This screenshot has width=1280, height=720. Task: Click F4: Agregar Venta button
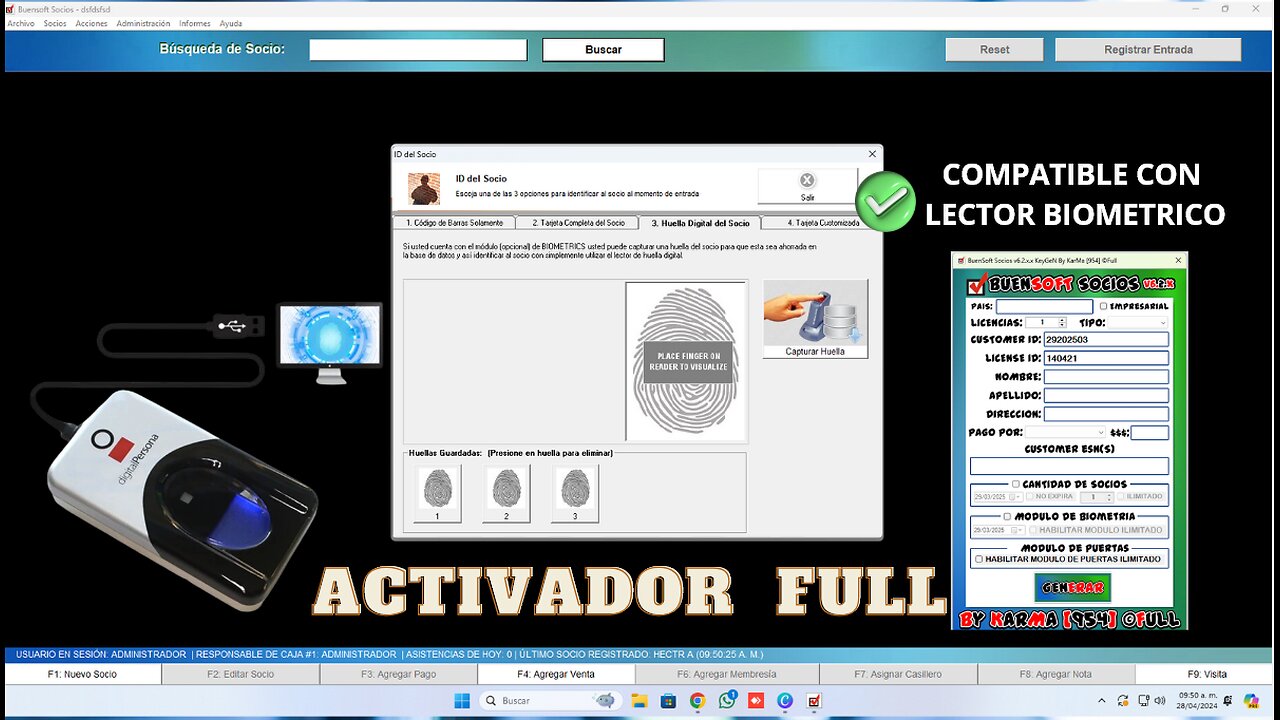[556, 674]
